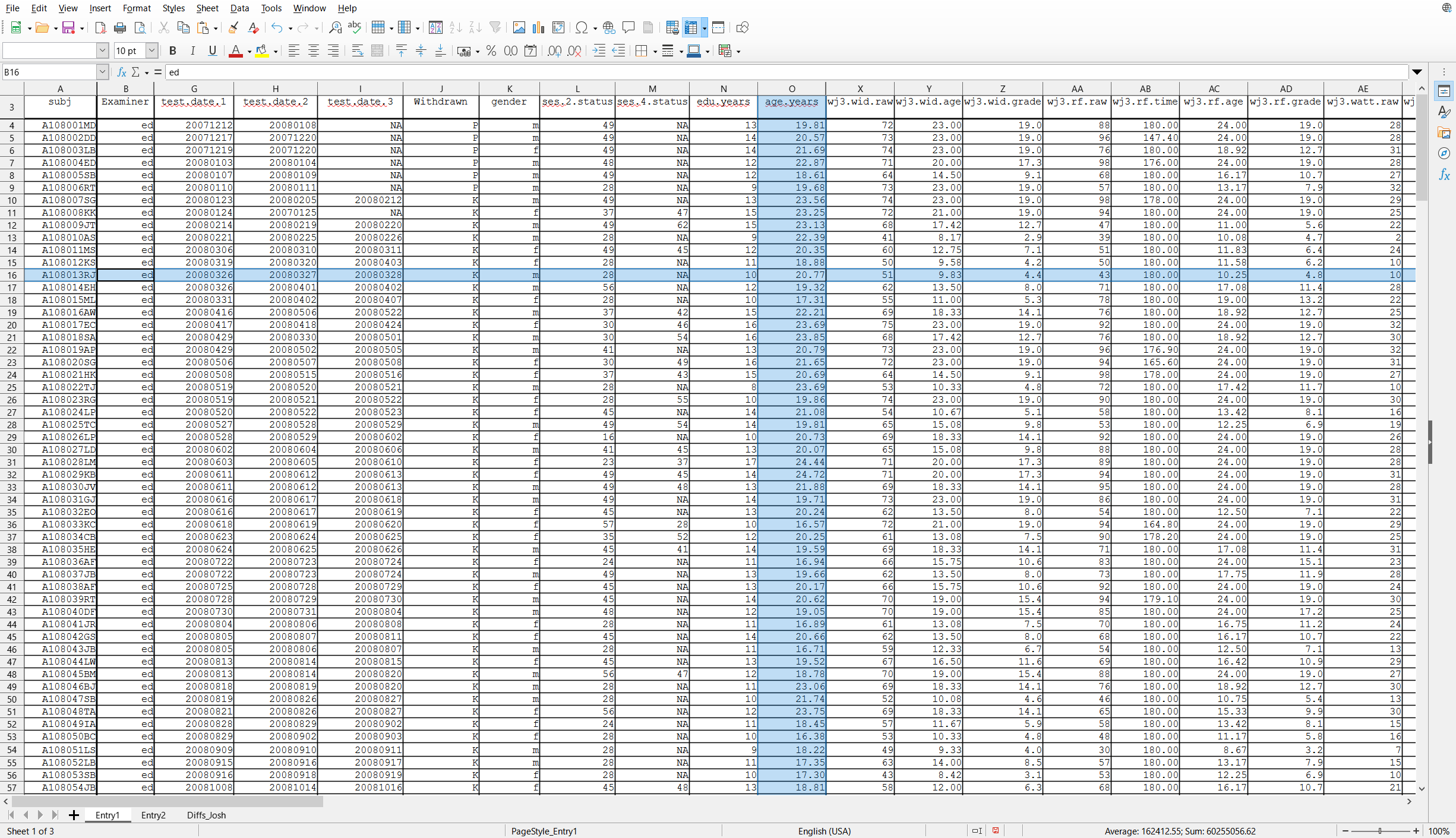Open the AutoFilter tool
Viewport: 1456px width, 838px height.
495,27
